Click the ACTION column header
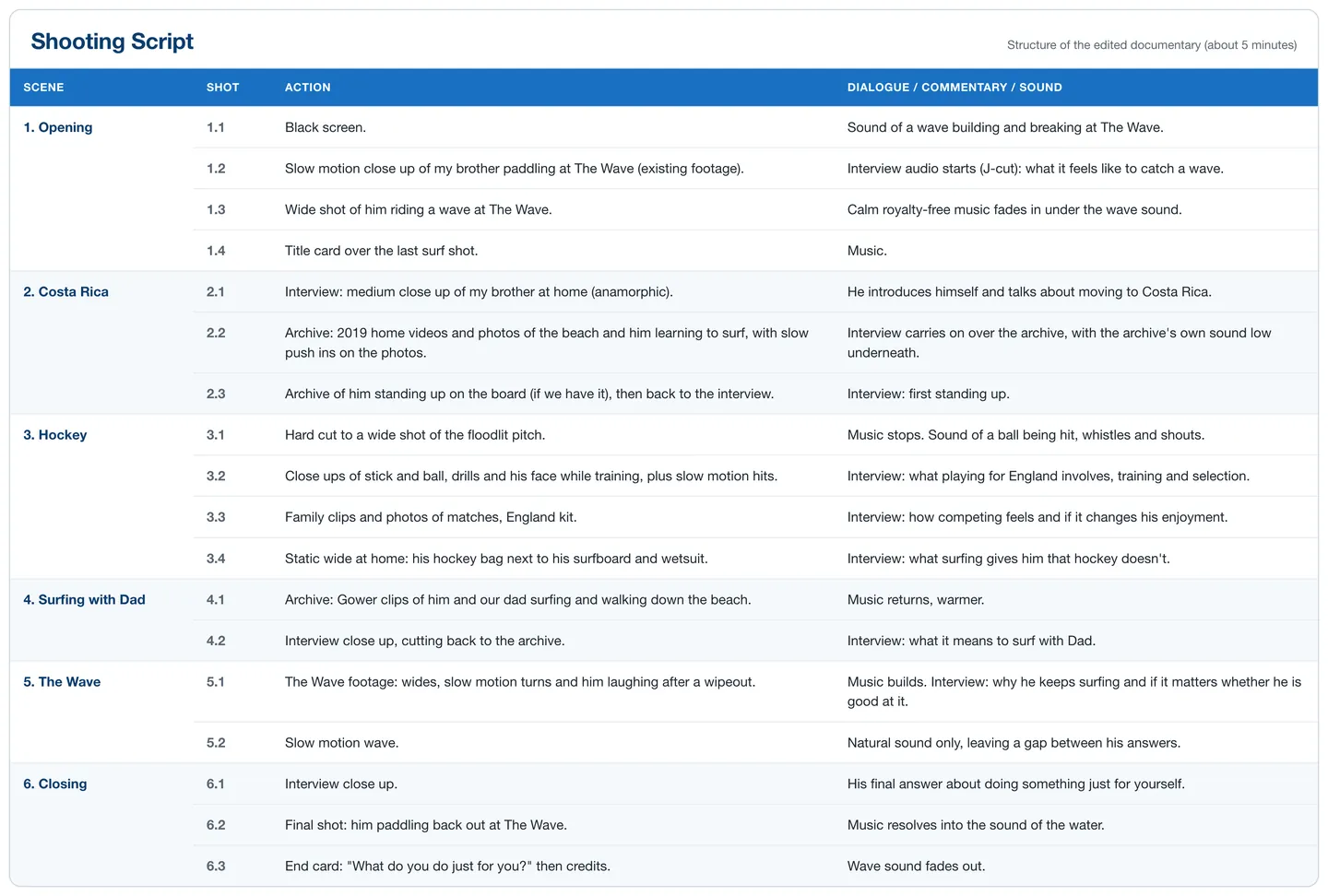Viewport: 1328px width, 896px height. (308, 88)
